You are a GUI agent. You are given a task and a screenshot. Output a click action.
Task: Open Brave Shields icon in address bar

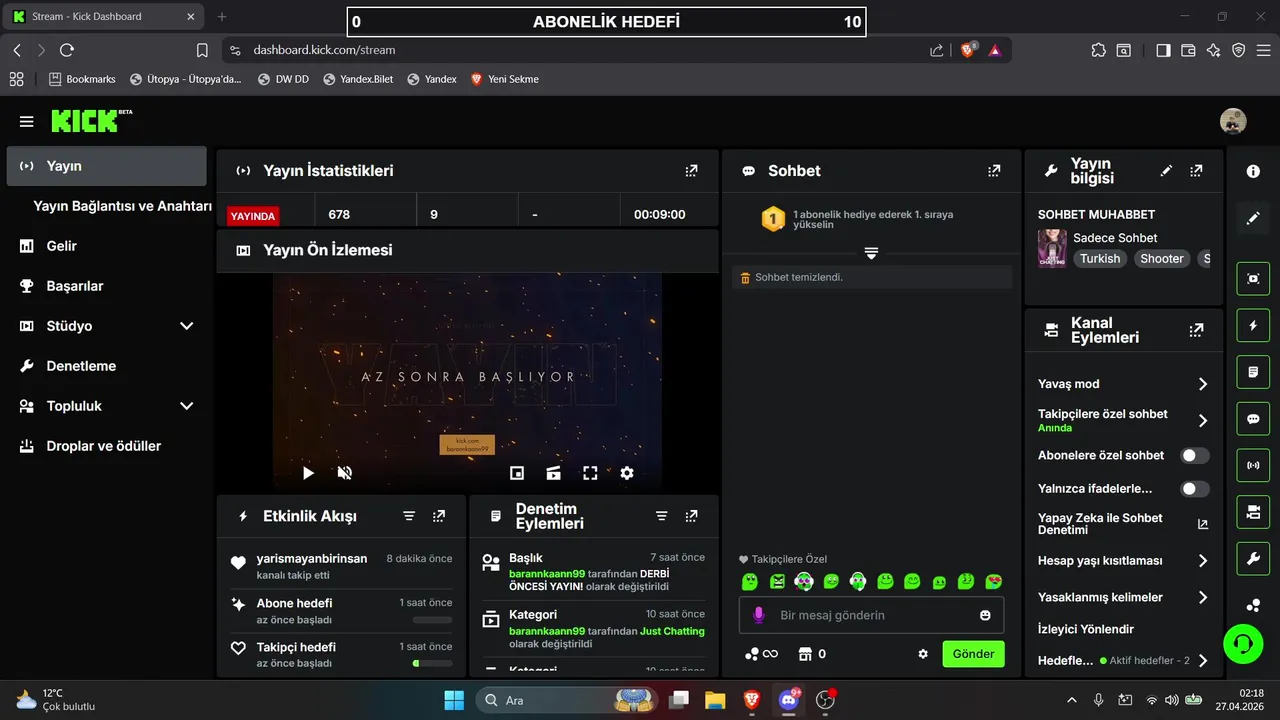click(967, 50)
